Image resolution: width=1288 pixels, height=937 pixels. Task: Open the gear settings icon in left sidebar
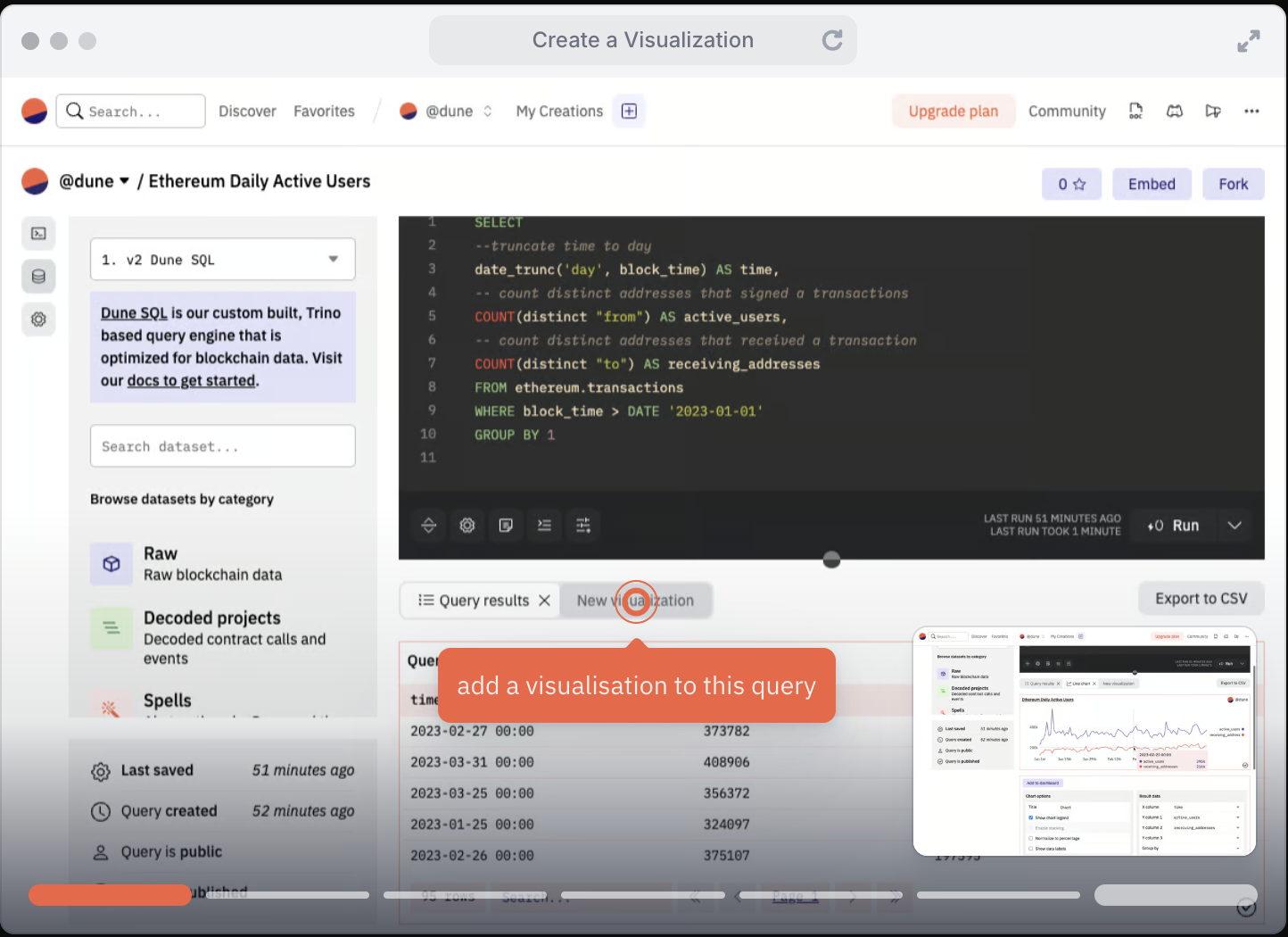[x=38, y=319]
